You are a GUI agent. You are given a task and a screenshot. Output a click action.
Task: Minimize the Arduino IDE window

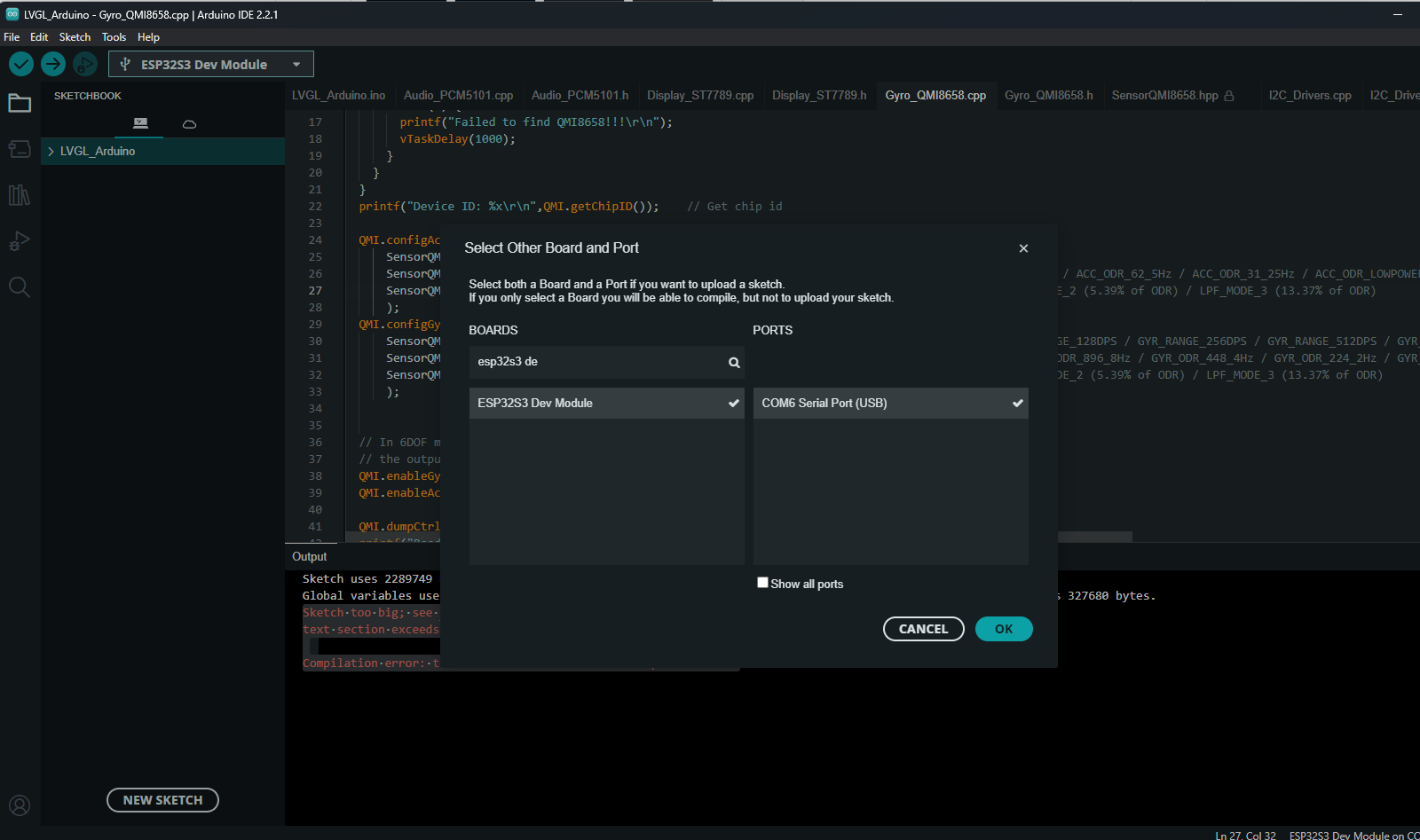[1398, 14]
